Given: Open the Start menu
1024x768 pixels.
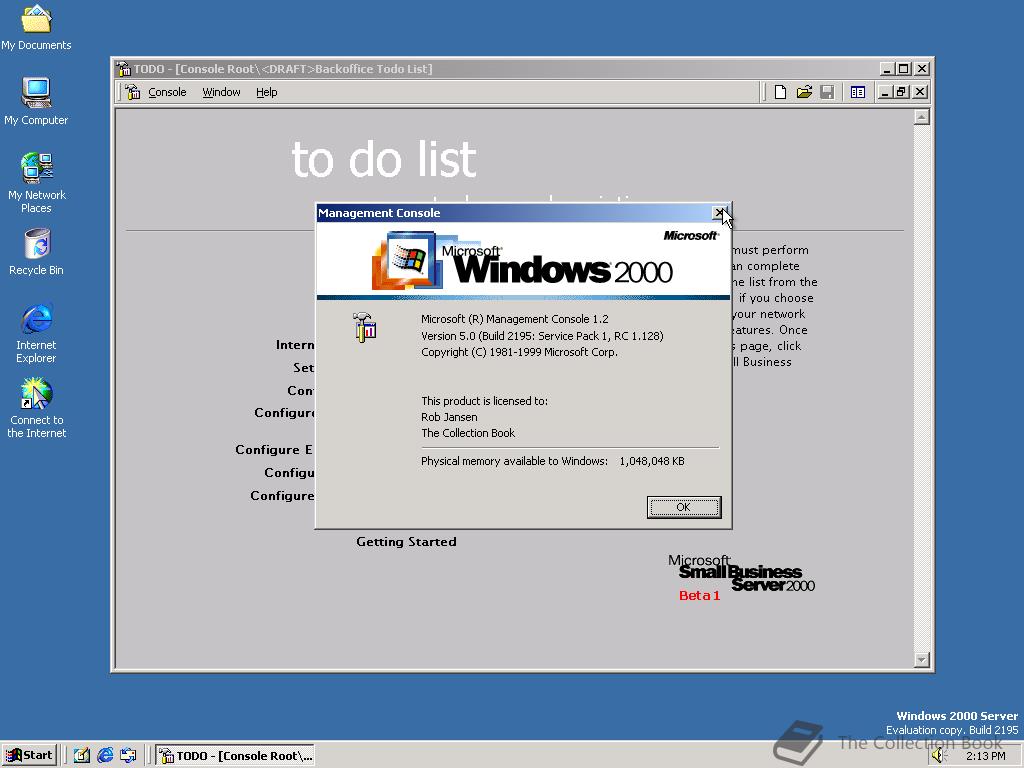Looking at the screenshot, I should coord(29,755).
